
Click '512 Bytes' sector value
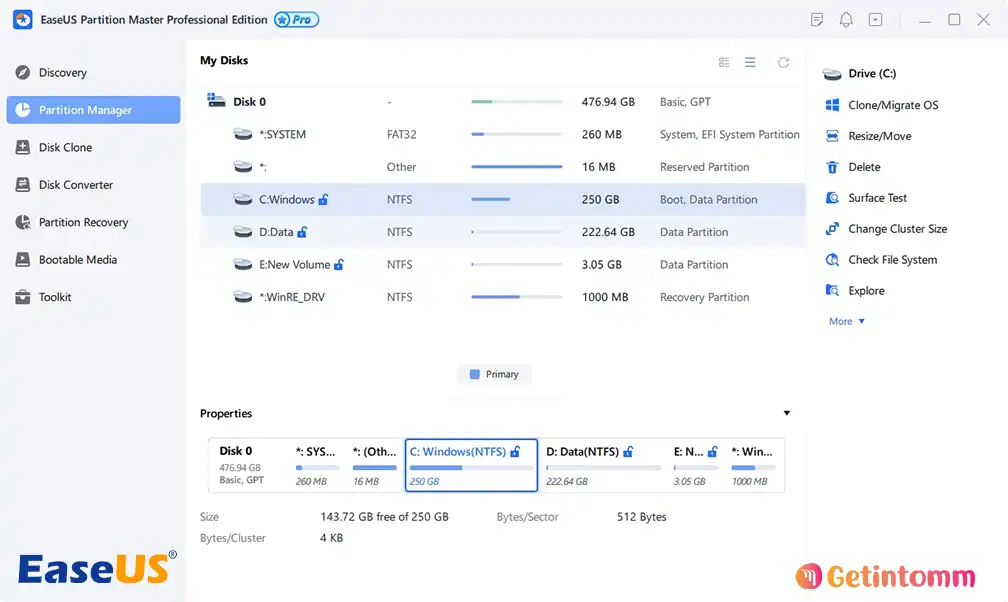pos(642,516)
